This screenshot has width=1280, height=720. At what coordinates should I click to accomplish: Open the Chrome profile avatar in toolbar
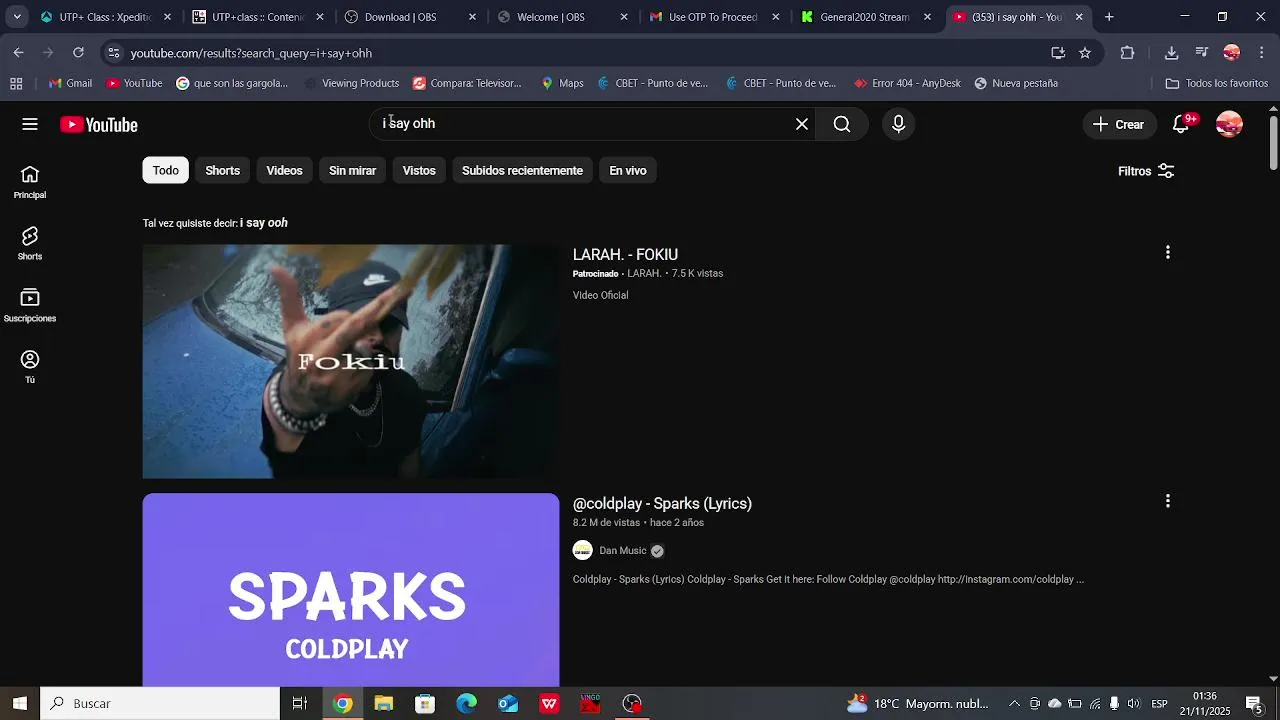click(1232, 53)
